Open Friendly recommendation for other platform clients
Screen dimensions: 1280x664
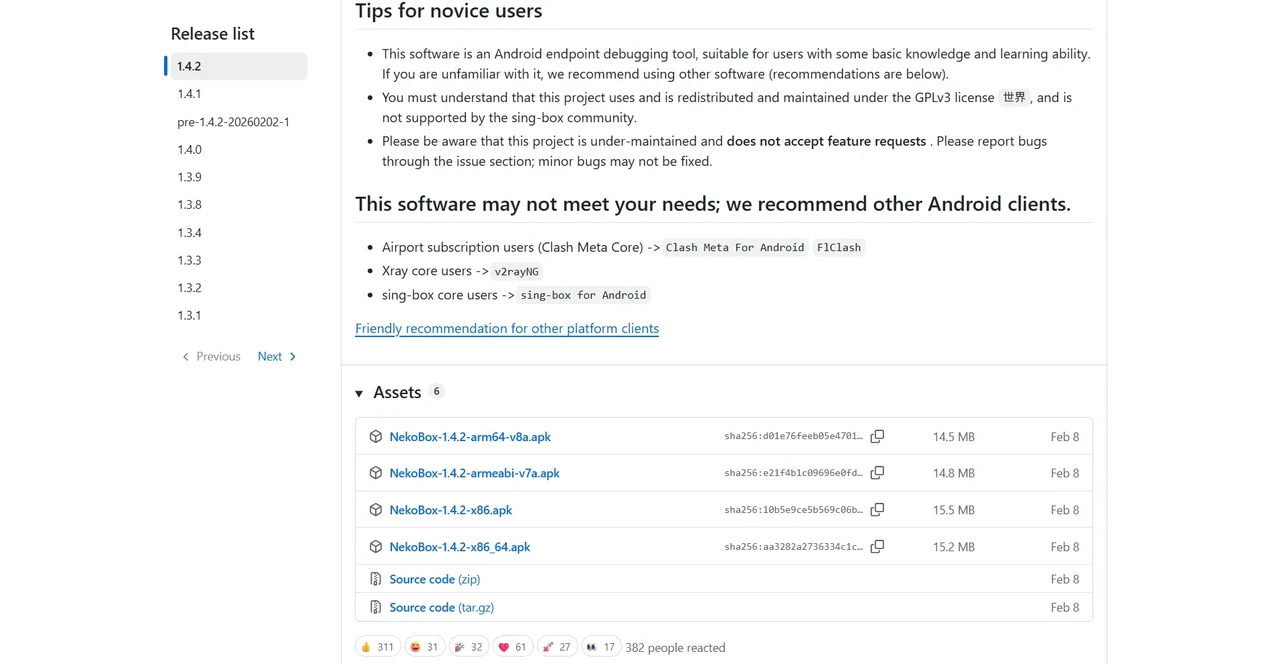point(507,328)
